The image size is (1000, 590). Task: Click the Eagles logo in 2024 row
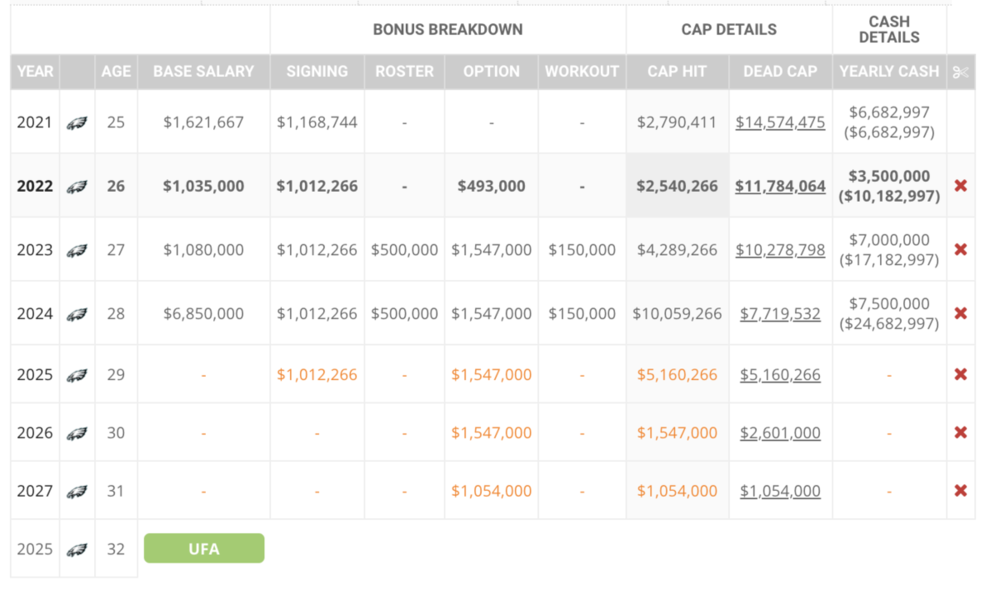pyautogui.click(x=77, y=314)
